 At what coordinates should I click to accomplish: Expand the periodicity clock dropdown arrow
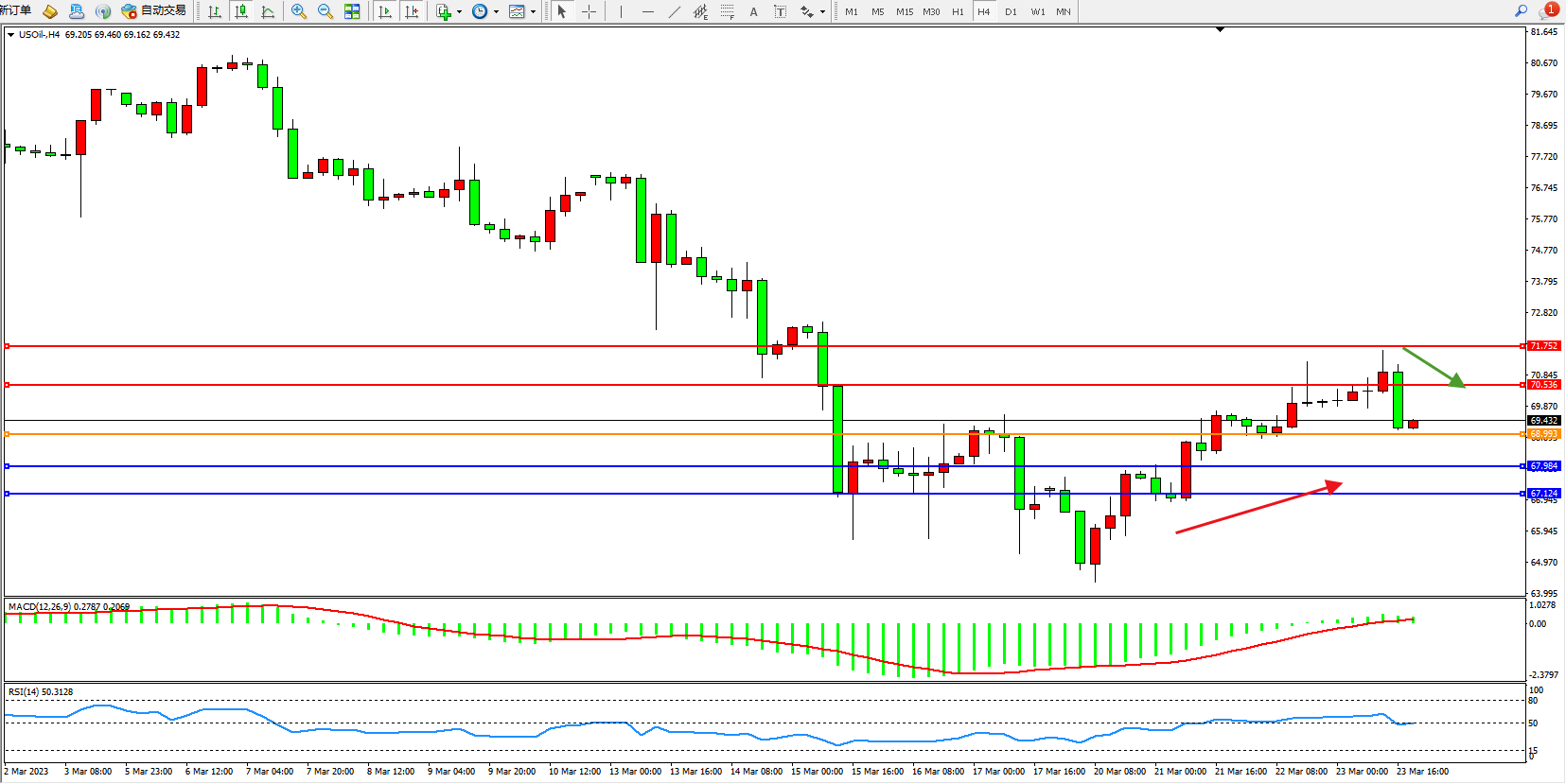tap(496, 12)
